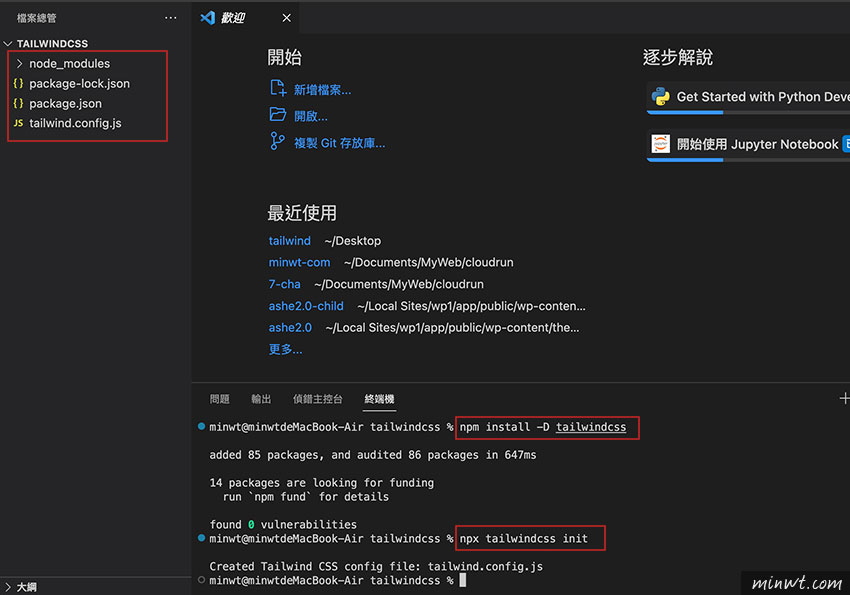Click the Jupyter logo icon in walkthroughs
Screen dimensions: 850x595
(660, 144)
